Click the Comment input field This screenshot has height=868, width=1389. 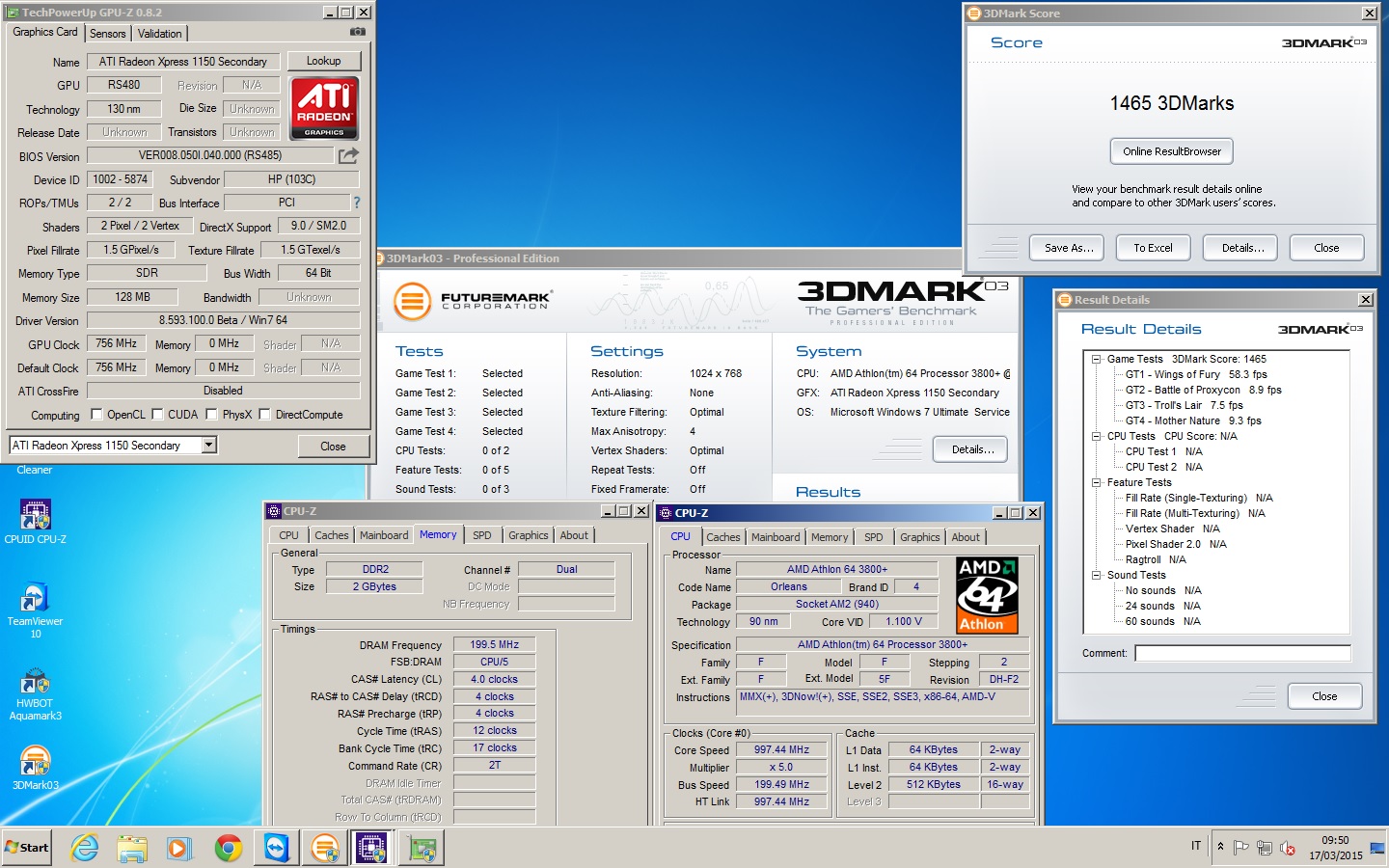point(1242,653)
